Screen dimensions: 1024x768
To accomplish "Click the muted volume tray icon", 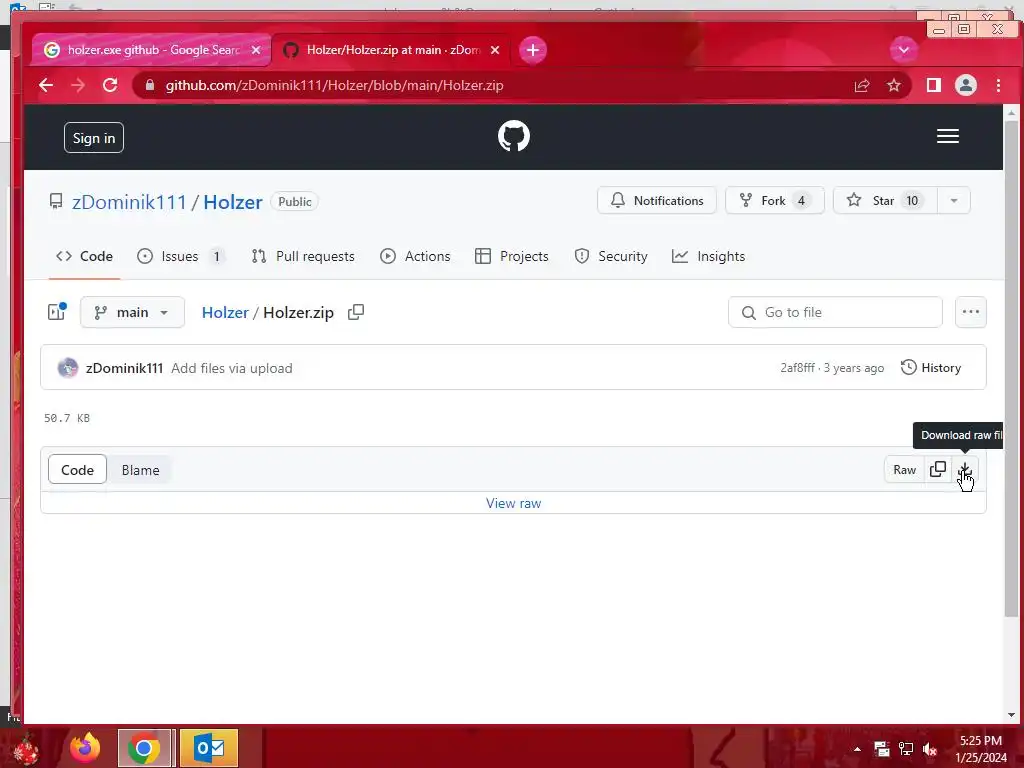I will pyautogui.click(x=930, y=749).
